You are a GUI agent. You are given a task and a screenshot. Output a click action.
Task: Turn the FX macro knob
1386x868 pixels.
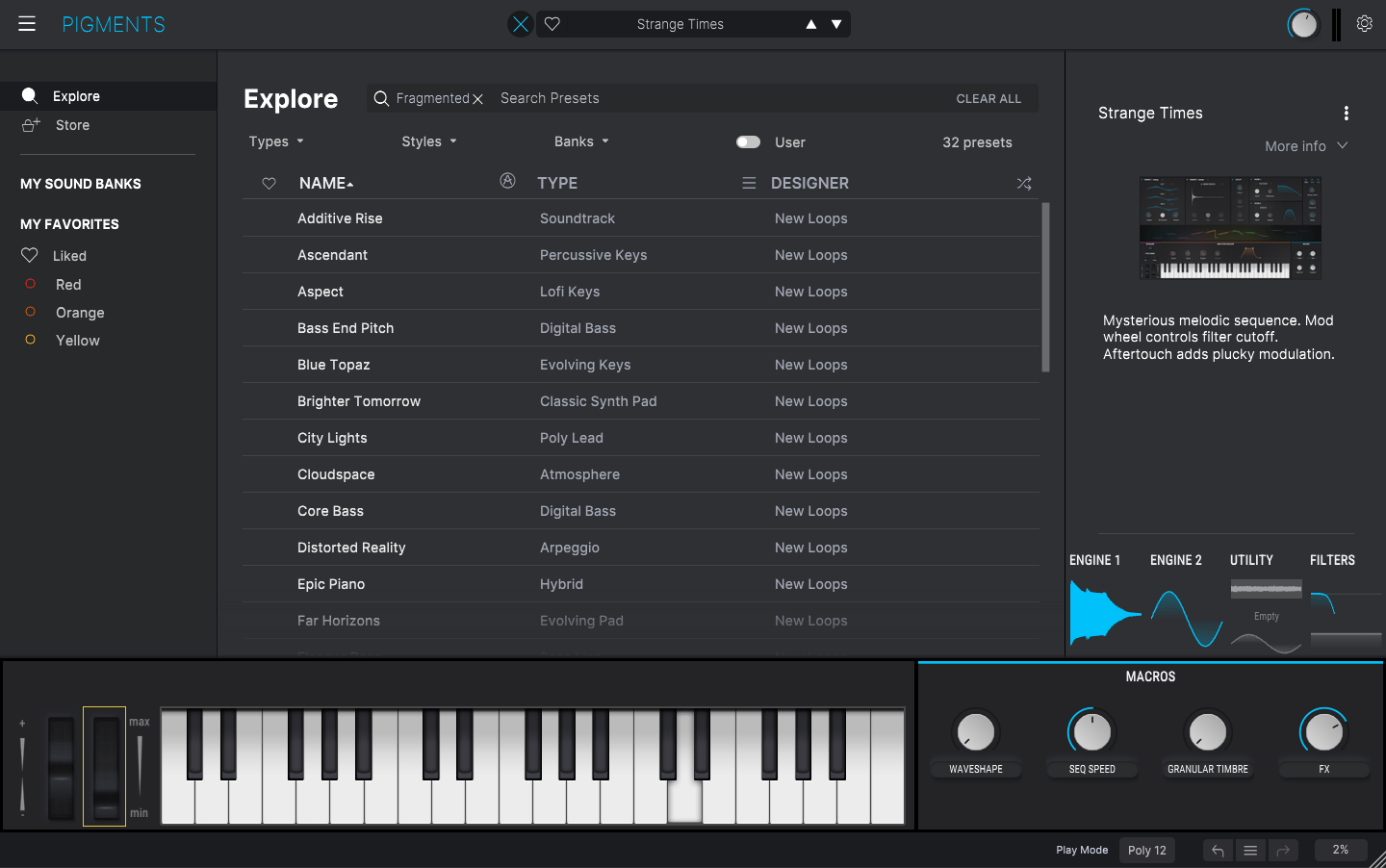[x=1323, y=733]
